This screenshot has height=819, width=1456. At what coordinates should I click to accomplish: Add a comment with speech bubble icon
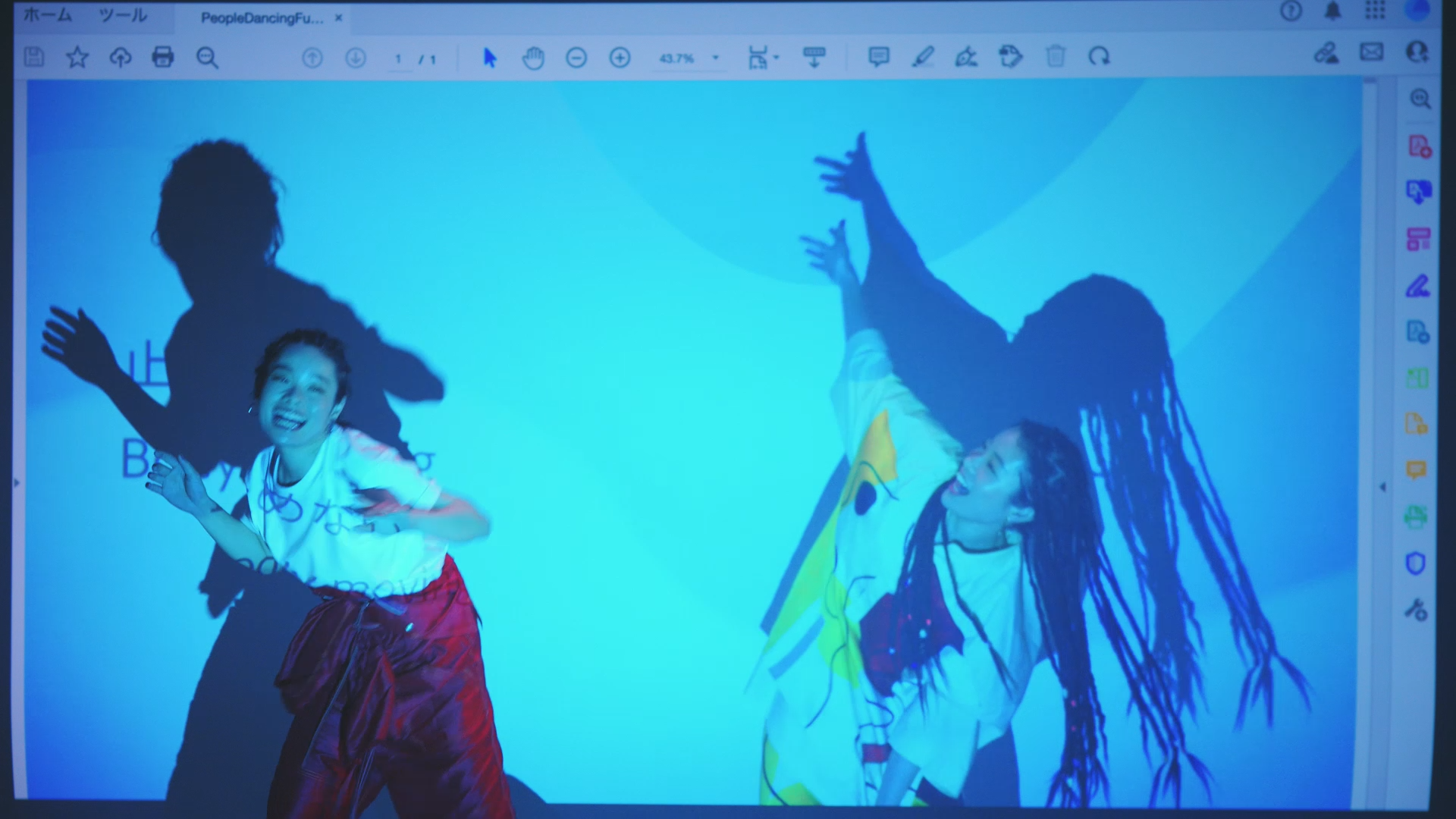pyautogui.click(x=878, y=57)
